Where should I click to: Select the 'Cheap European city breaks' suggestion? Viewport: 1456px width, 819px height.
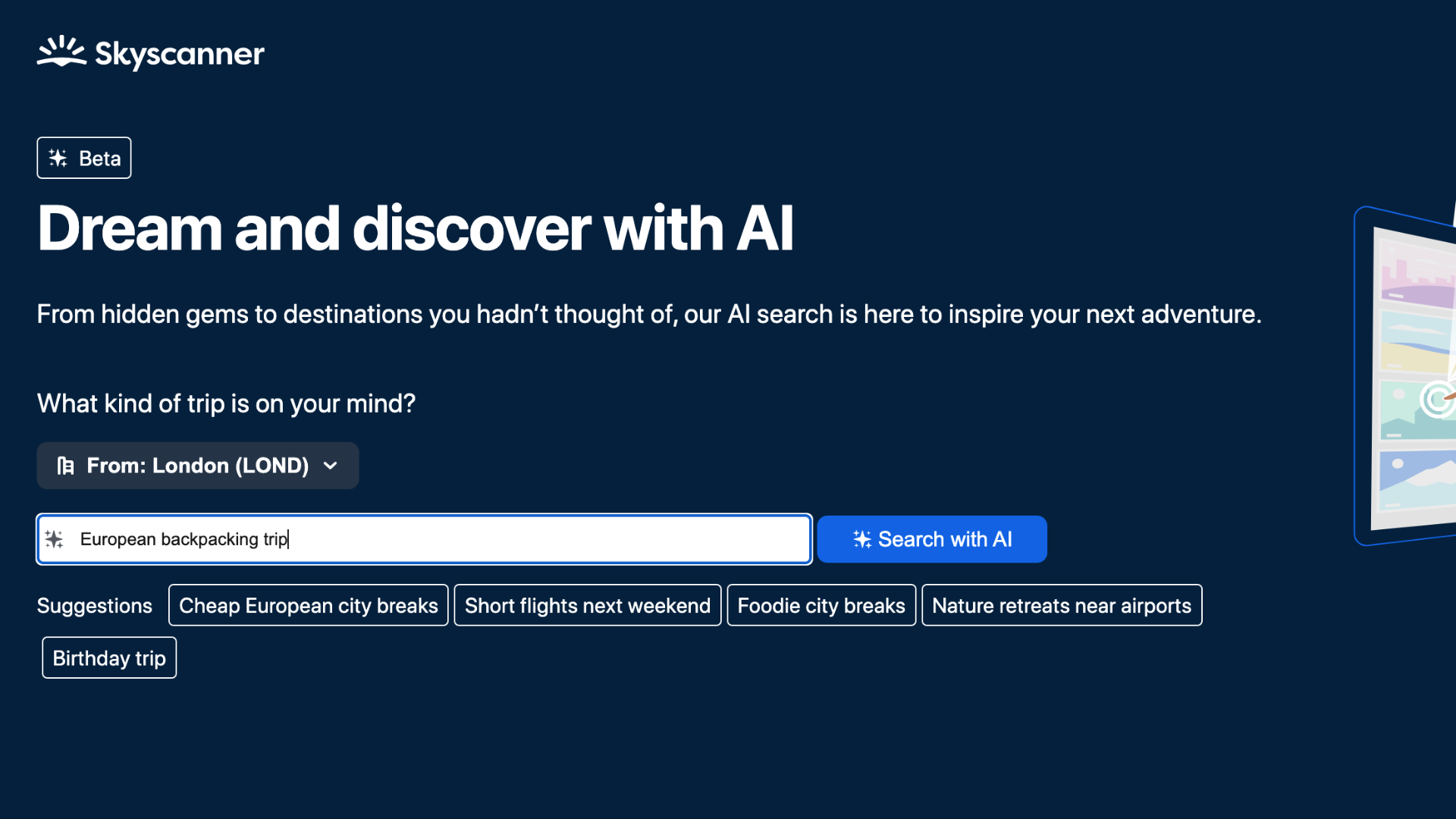pos(308,604)
